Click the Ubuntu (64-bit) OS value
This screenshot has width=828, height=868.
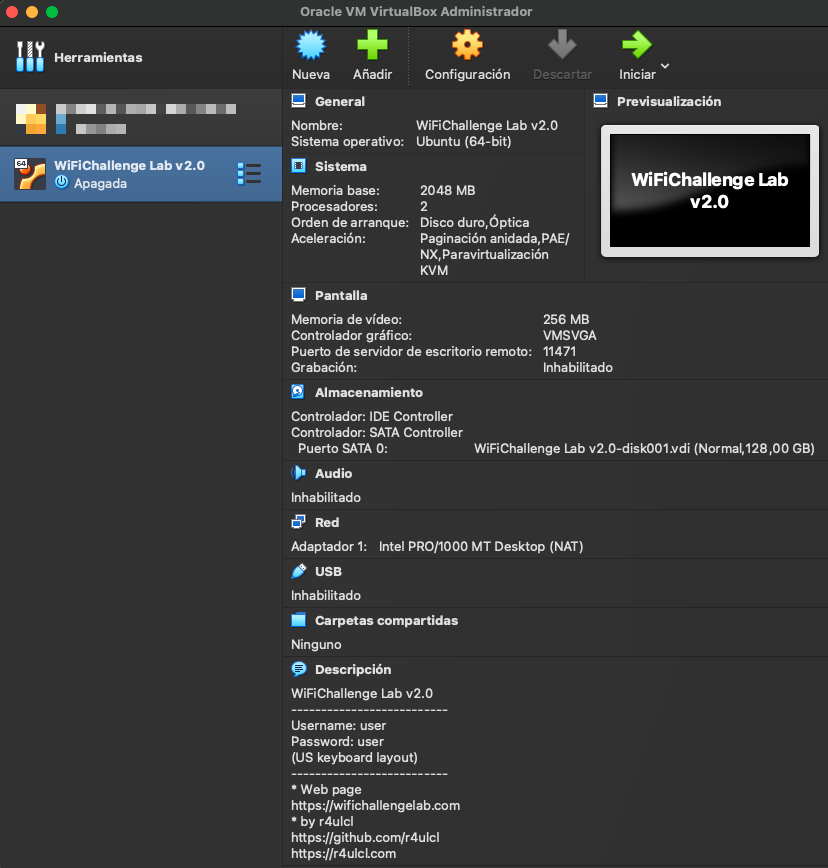coord(463,141)
